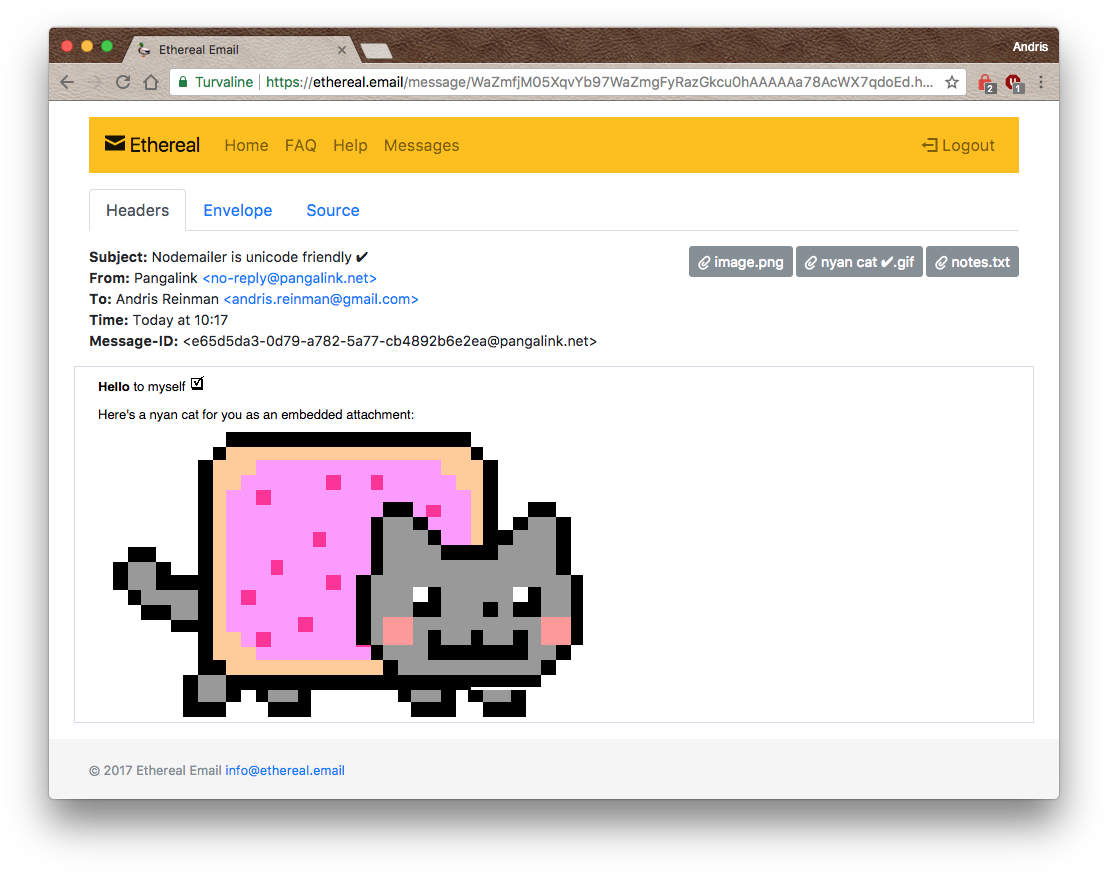Click the Ethereal envelope logo
This screenshot has height=873, width=1107.
point(115,145)
